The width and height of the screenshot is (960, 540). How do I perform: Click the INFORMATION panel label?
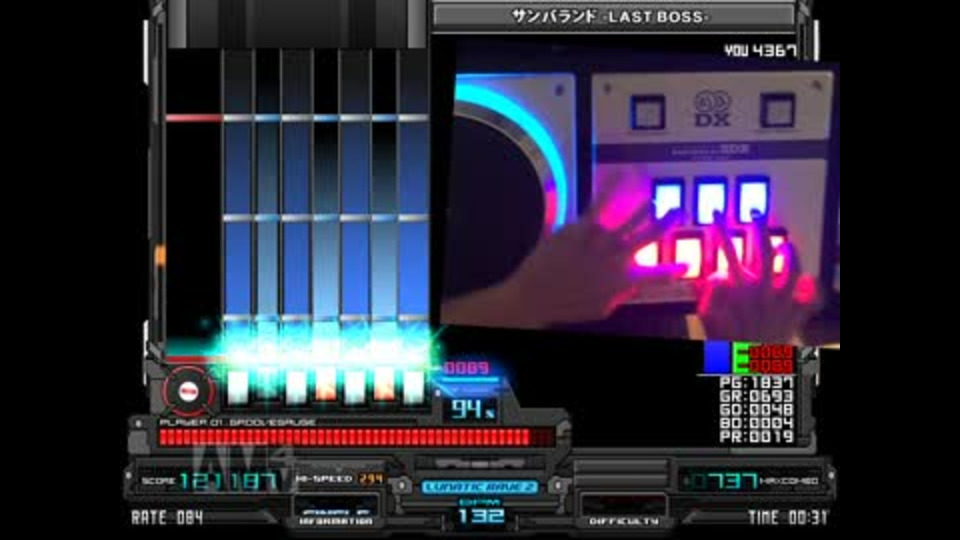(336, 521)
